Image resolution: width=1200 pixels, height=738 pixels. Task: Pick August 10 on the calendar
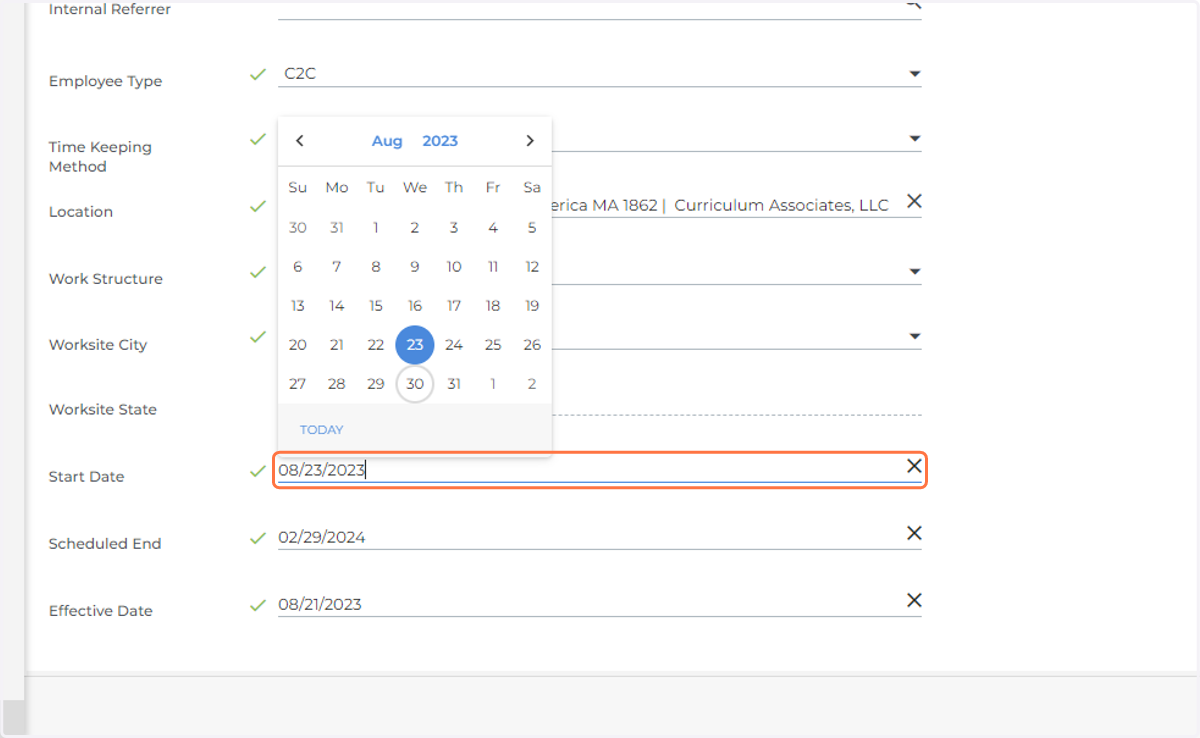click(x=454, y=267)
